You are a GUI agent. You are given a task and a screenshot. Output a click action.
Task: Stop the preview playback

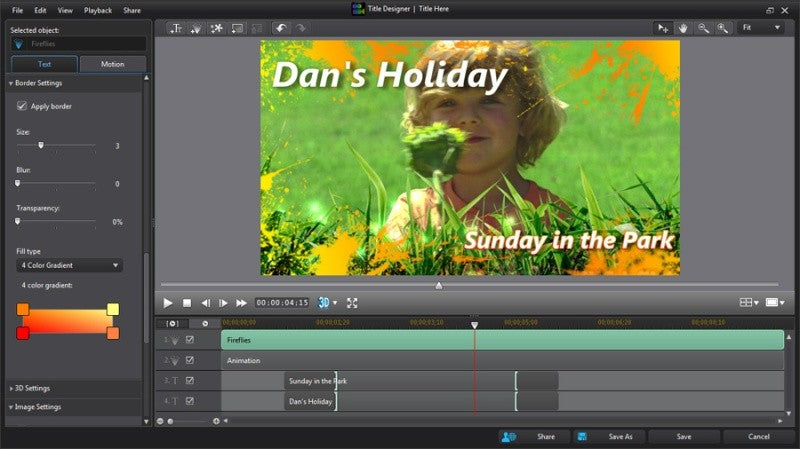pyautogui.click(x=187, y=303)
